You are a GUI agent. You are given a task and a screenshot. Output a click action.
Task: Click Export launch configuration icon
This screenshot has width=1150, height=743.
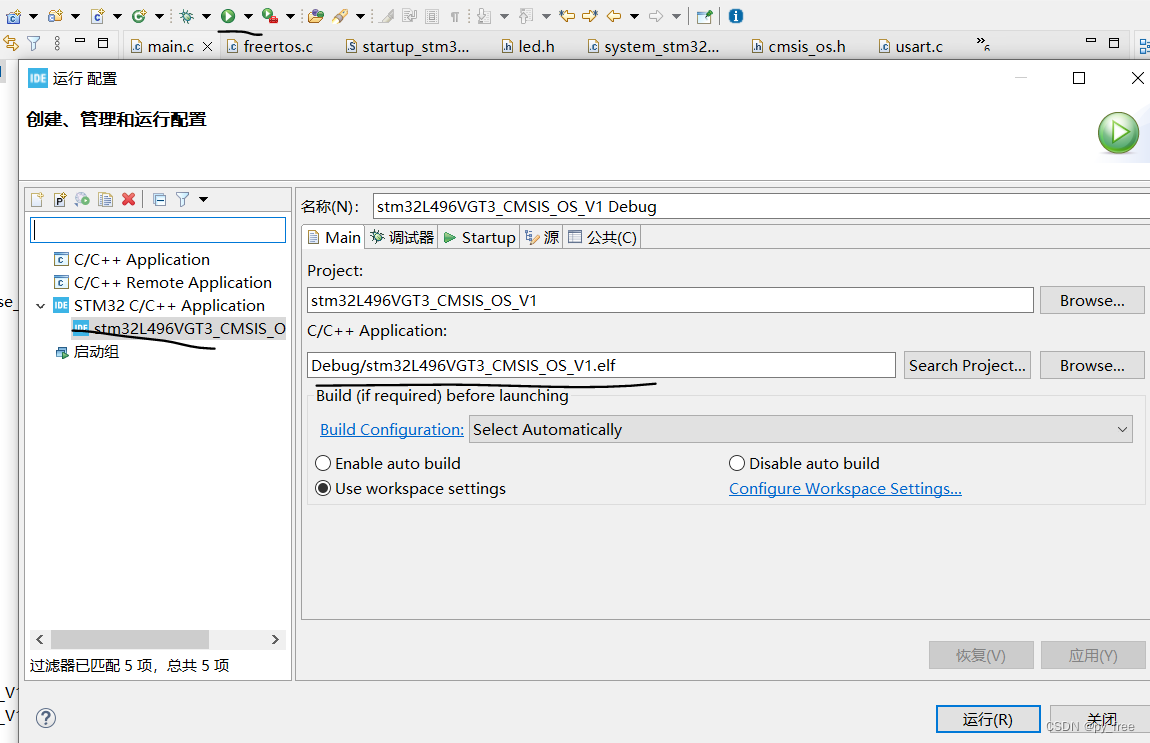(x=82, y=200)
